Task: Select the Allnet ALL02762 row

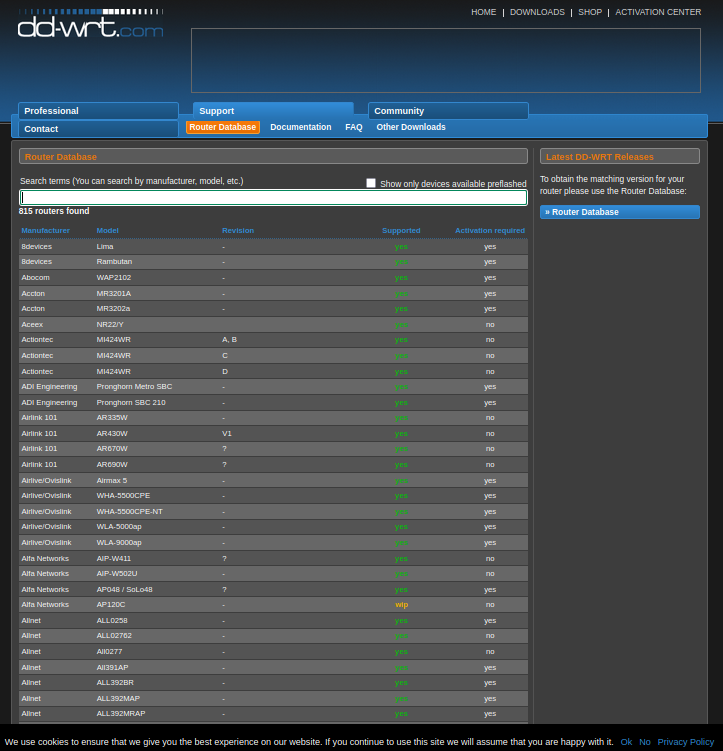Action: (x=273, y=636)
